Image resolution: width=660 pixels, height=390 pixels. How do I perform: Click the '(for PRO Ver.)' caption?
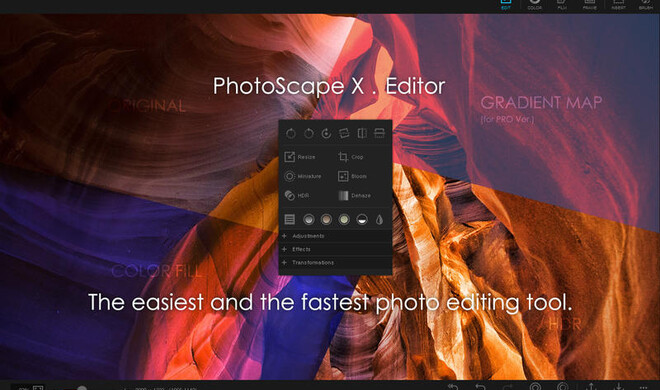click(x=507, y=119)
